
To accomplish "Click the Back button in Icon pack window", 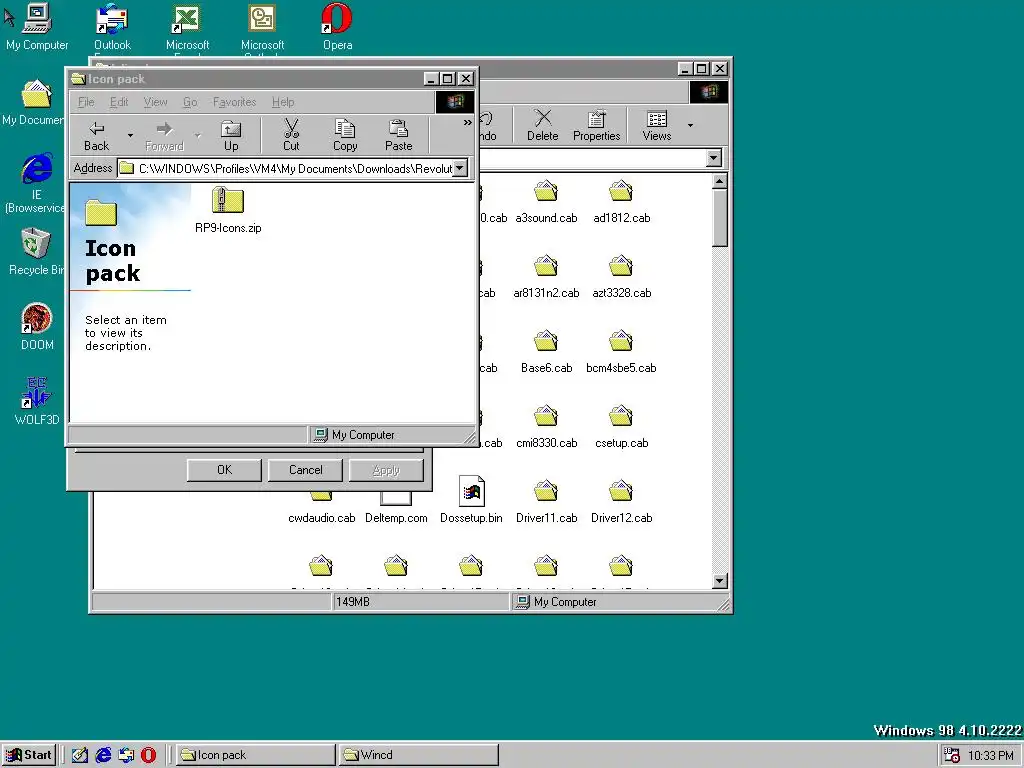I will [97, 136].
